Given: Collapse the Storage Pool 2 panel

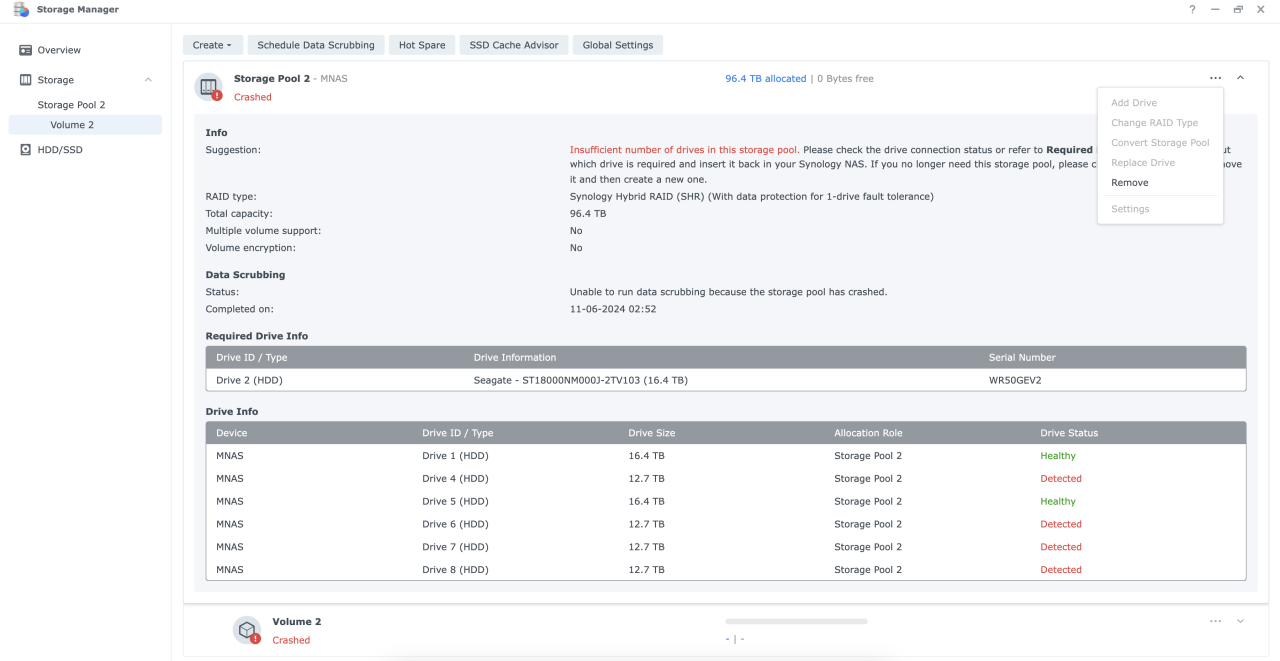Looking at the screenshot, I should tap(1240, 78).
